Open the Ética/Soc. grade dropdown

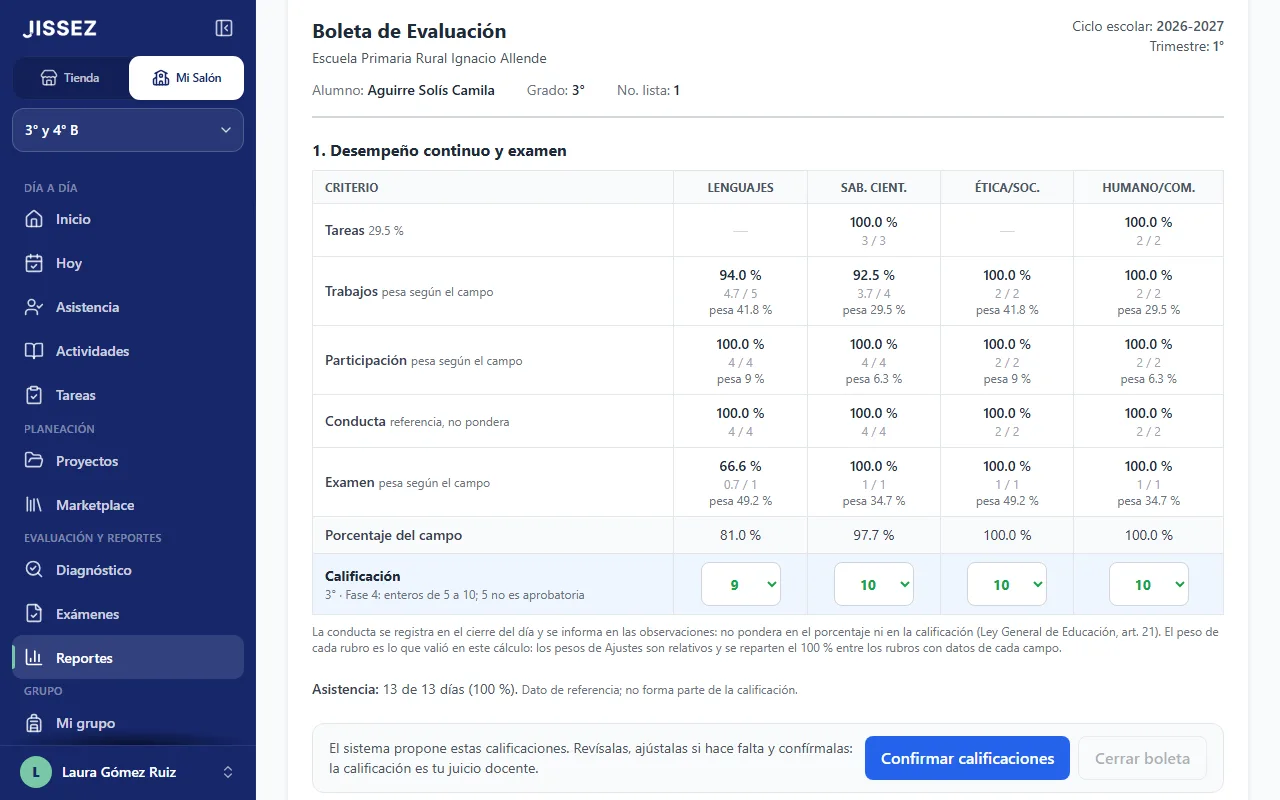tap(1007, 585)
